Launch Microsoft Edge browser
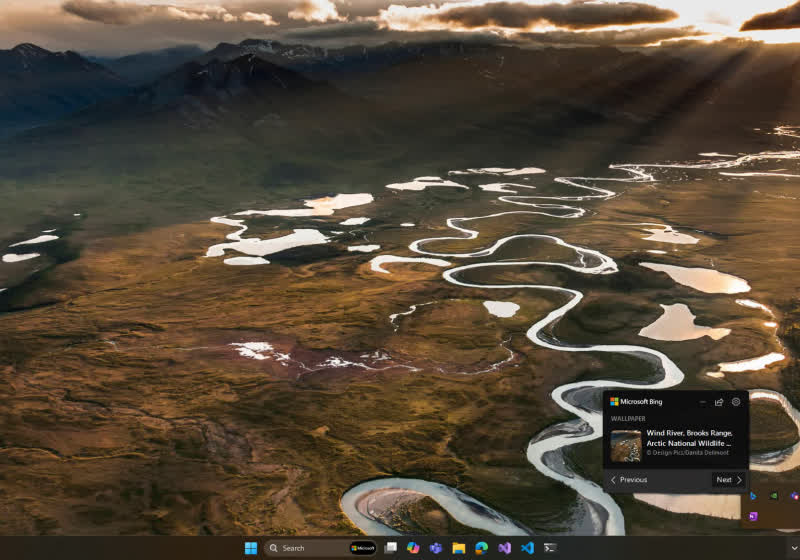 tap(481, 548)
